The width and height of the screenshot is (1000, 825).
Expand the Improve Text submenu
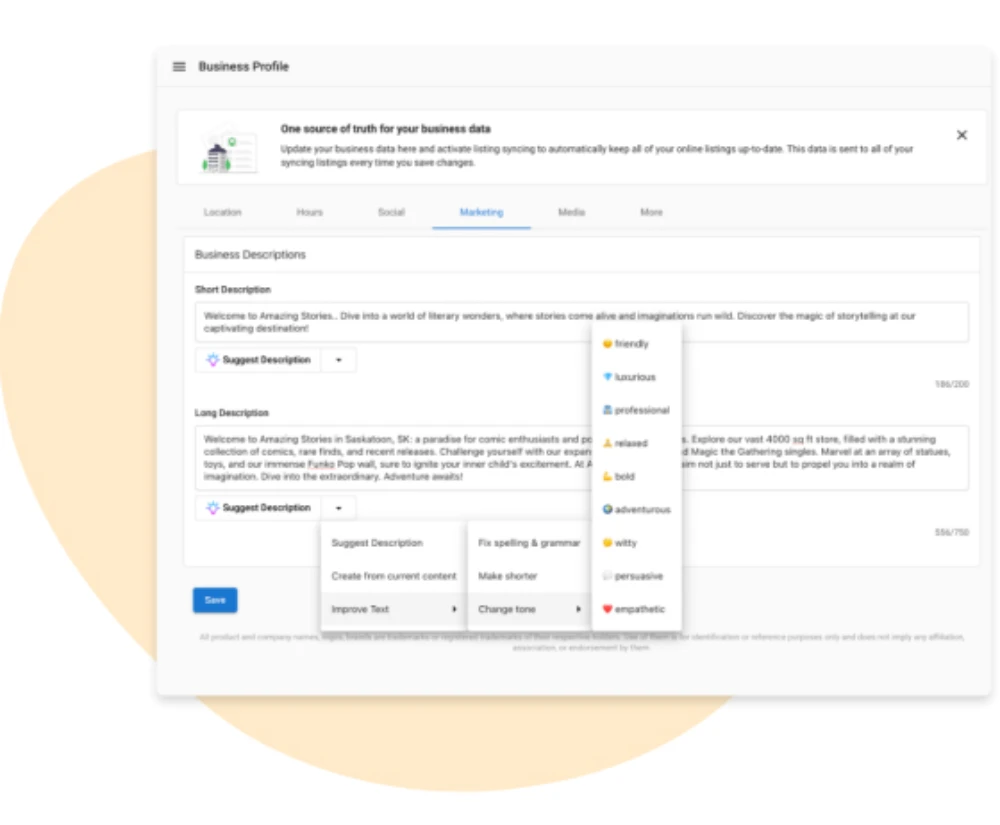click(x=393, y=609)
